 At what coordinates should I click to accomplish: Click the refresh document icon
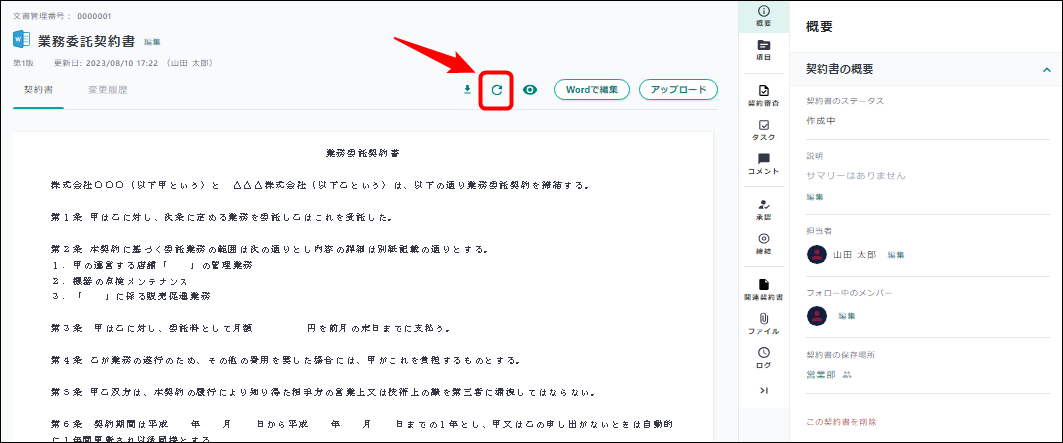pyautogui.click(x=496, y=90)
